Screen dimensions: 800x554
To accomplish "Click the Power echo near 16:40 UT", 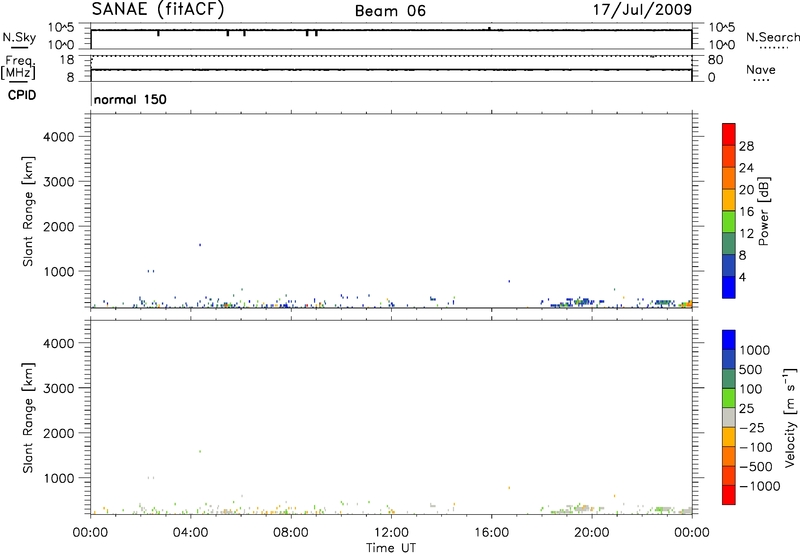I will click(x=509, y=281).
